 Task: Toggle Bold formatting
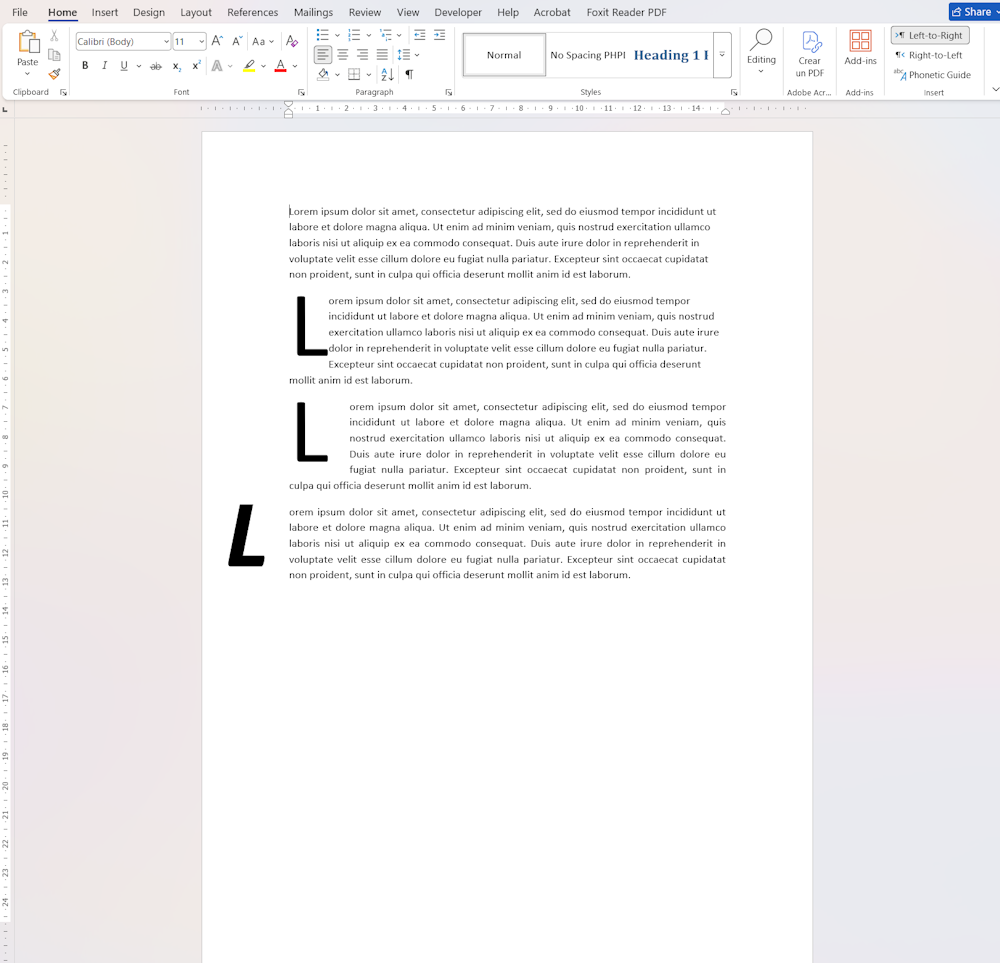[x=85, y=66]
